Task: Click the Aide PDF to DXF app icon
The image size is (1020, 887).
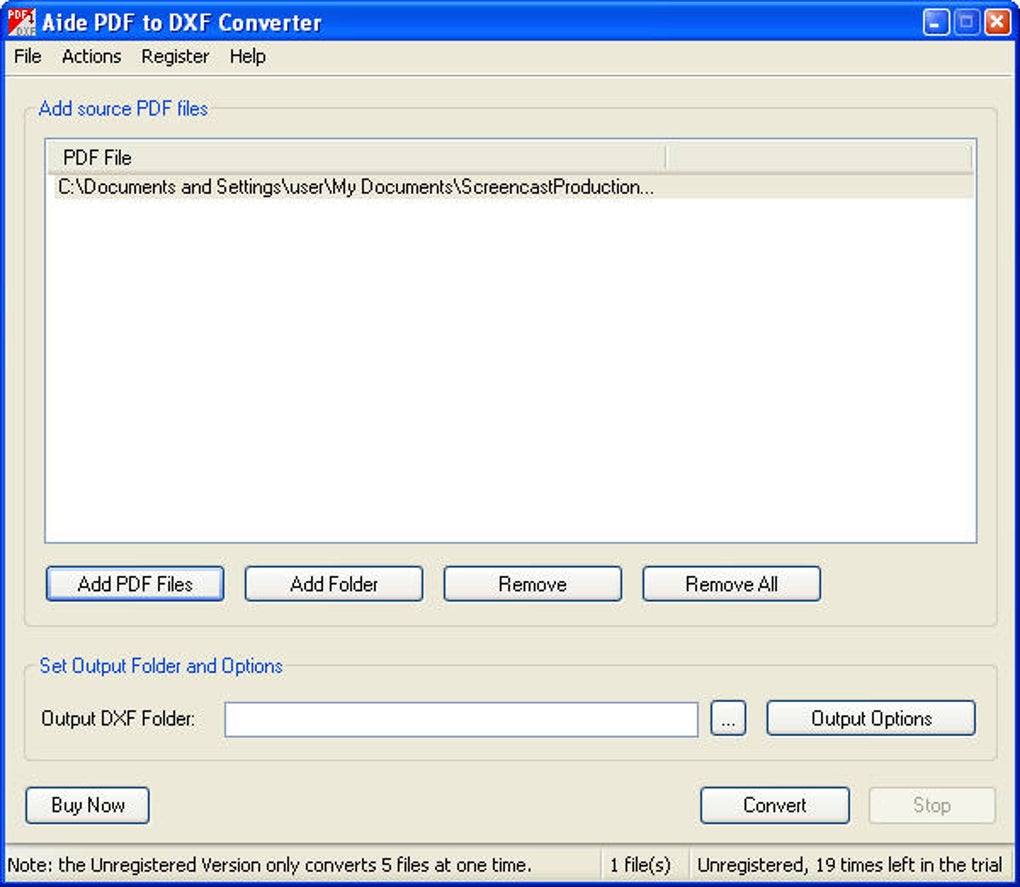Action: pyautogui.click(x=21, y=21)
